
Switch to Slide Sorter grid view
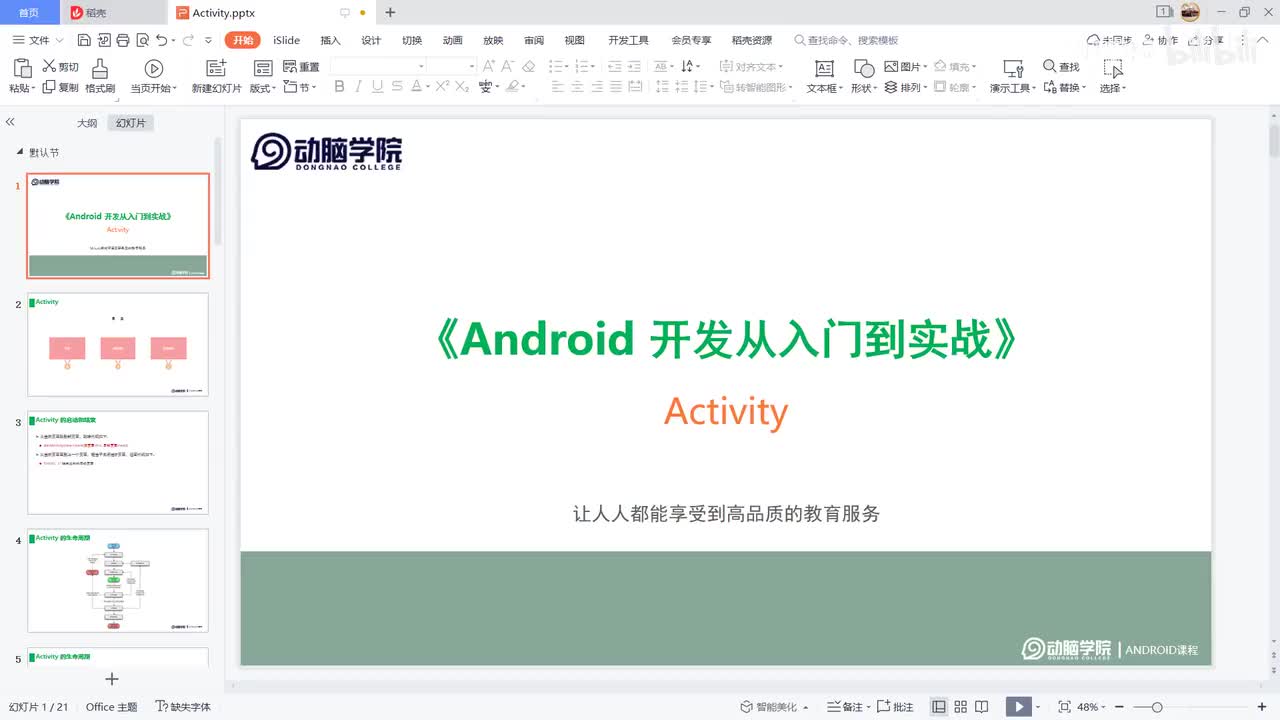[x=961, y=707]
